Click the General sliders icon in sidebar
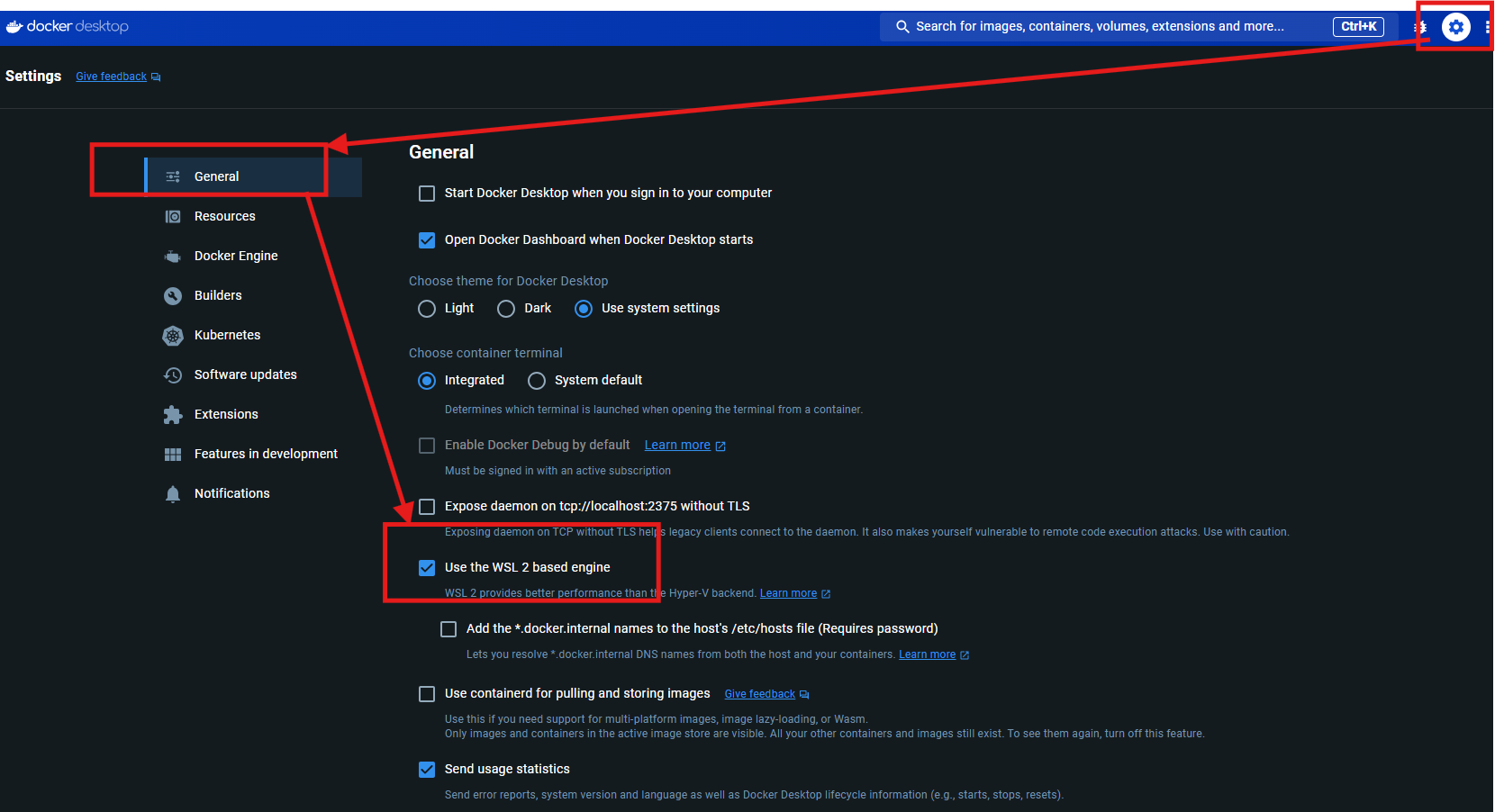This screenshot has width=1495, height=812. 173,177
